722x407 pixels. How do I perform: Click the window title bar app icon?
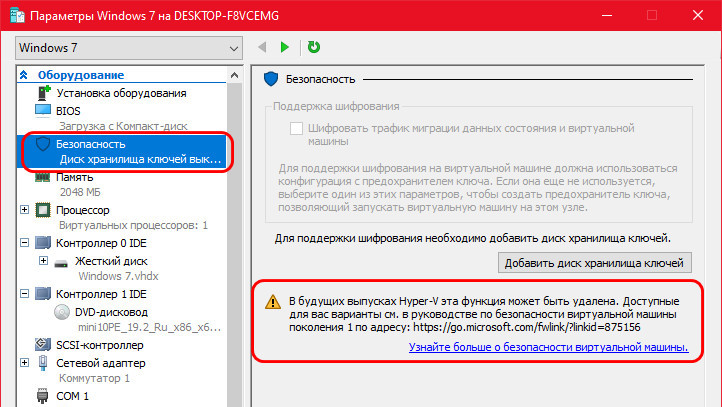click(17, 15)
